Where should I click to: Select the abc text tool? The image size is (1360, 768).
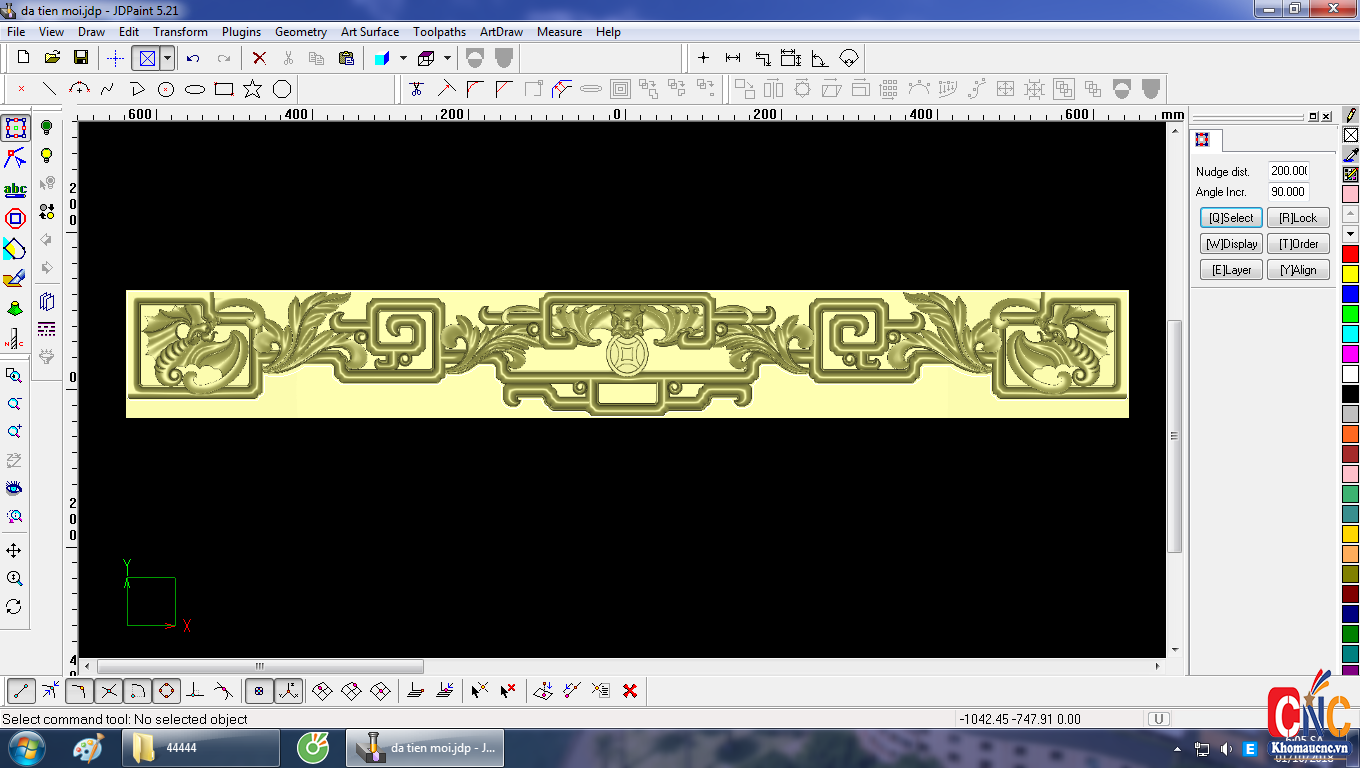point(15,189)
